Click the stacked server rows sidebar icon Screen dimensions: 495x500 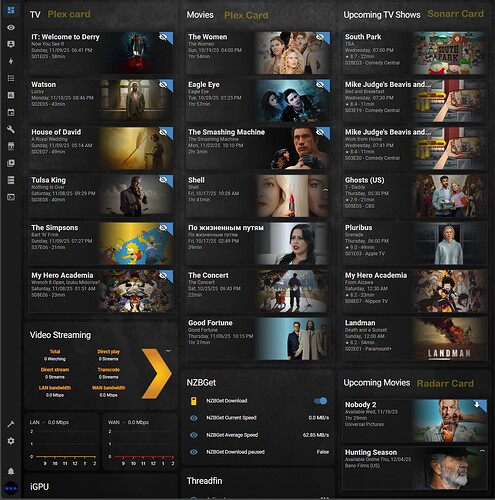(11, 180)
